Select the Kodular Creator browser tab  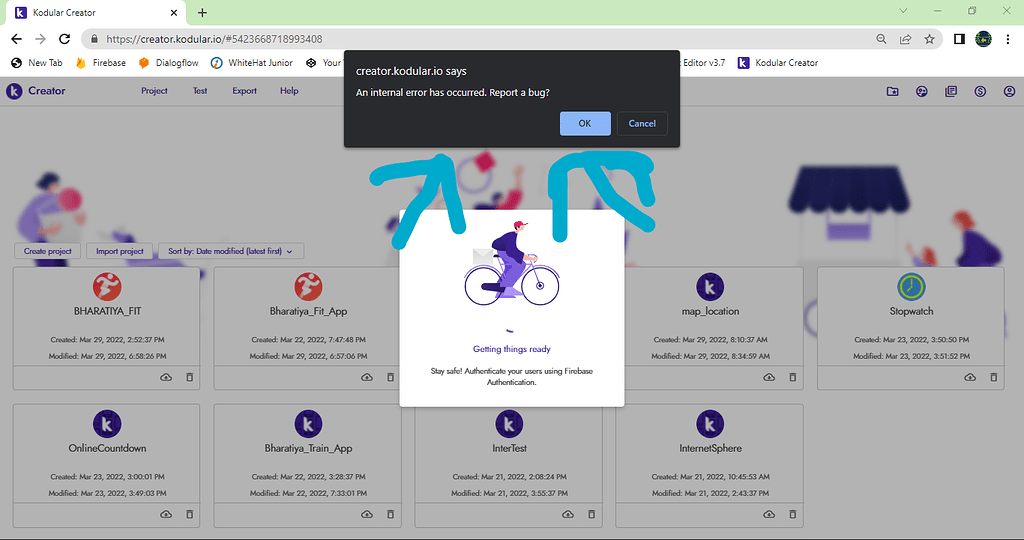pos(96,12)
